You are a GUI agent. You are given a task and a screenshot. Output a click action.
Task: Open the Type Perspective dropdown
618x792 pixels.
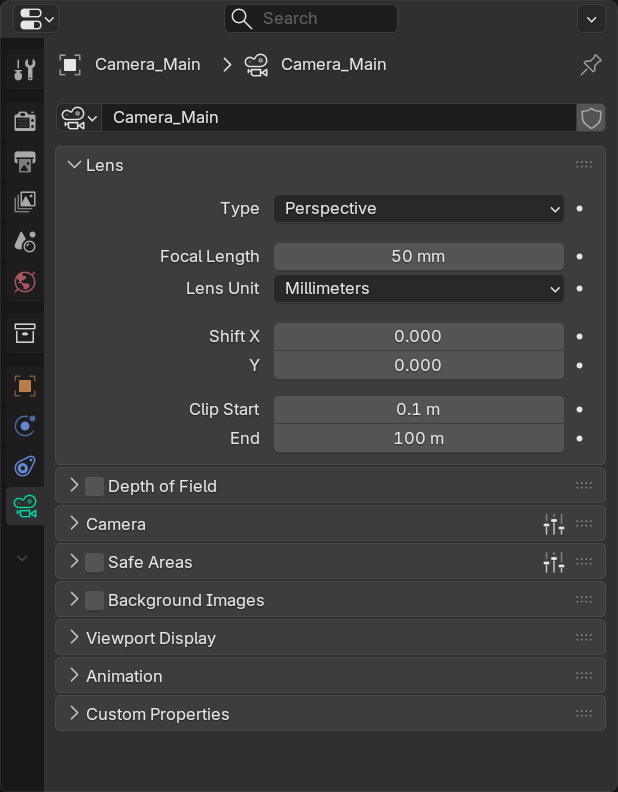[419, 209]
